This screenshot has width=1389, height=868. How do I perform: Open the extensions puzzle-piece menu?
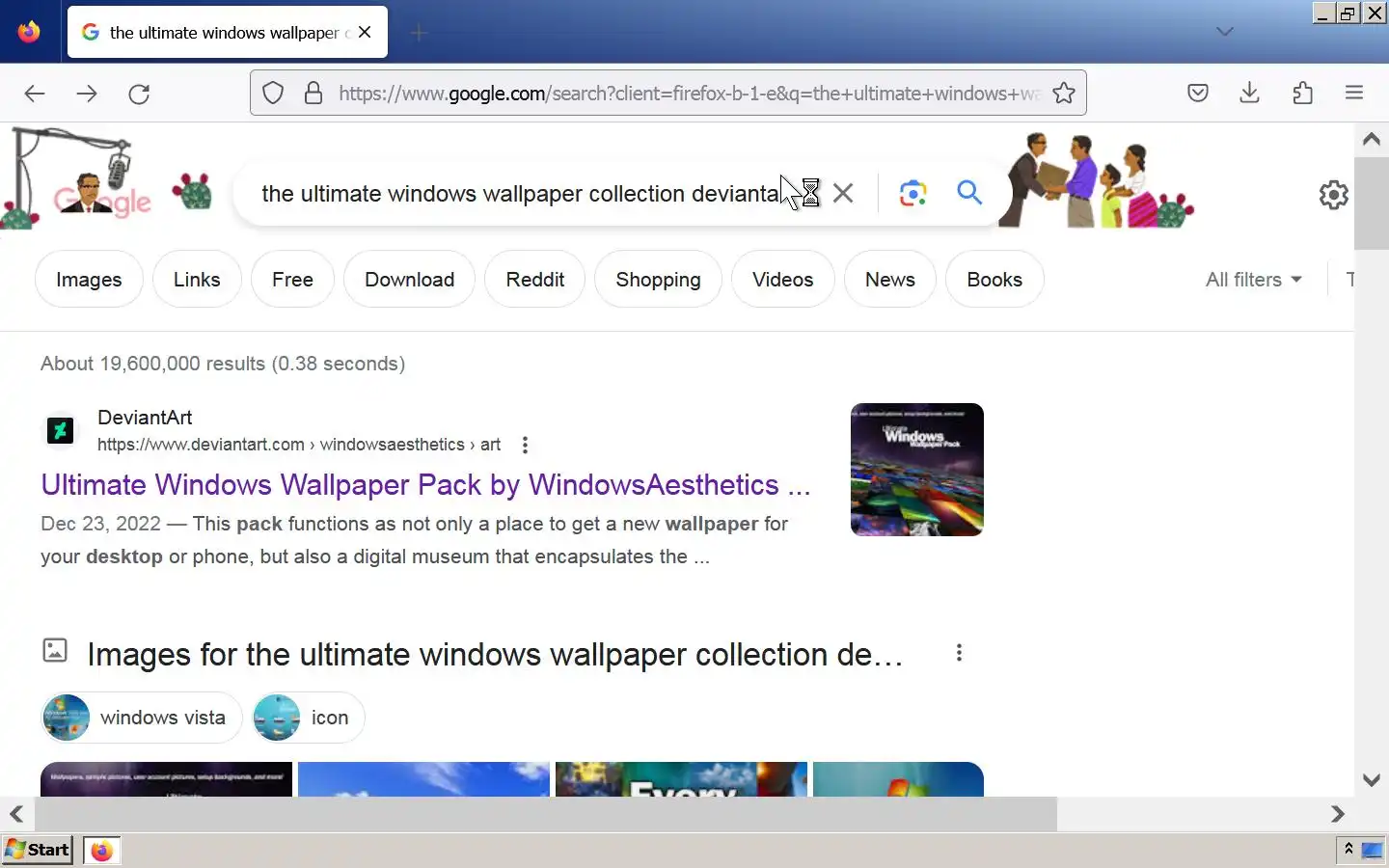[1302, 94]
